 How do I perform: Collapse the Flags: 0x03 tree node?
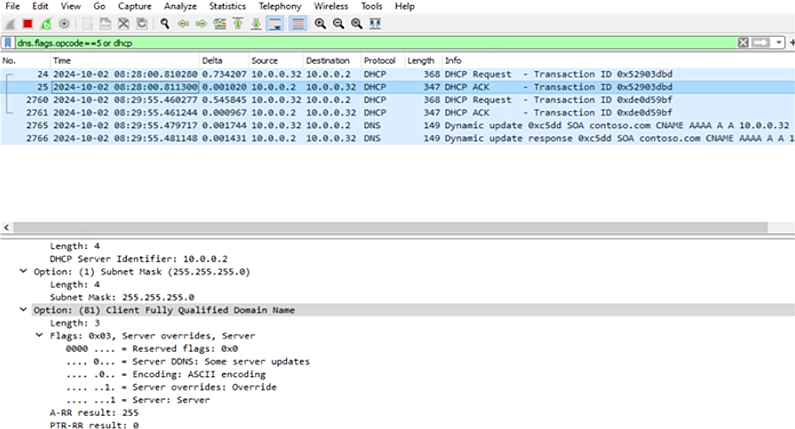point(40,335)
